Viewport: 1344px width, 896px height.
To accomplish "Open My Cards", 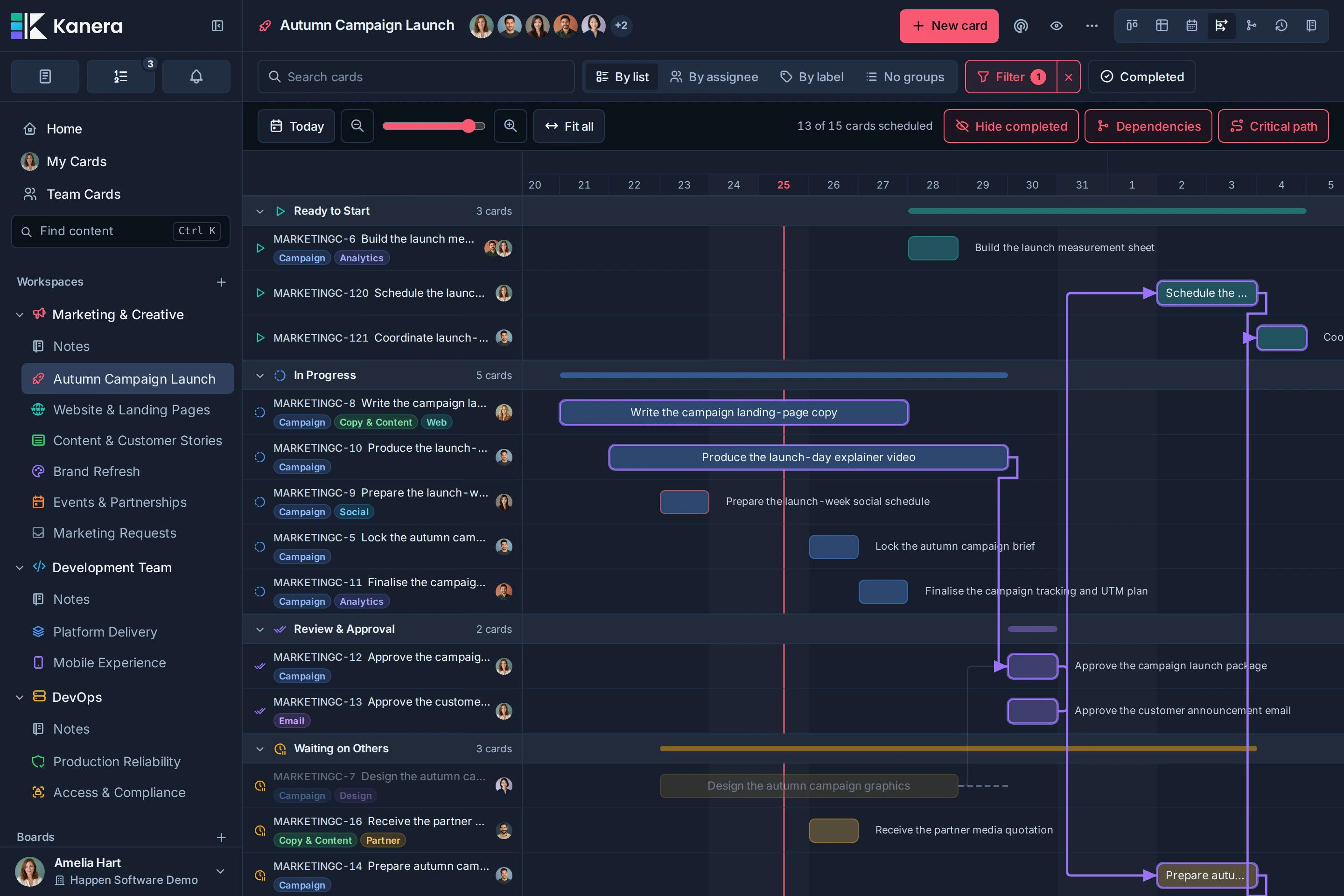I will tap(120, 162).
